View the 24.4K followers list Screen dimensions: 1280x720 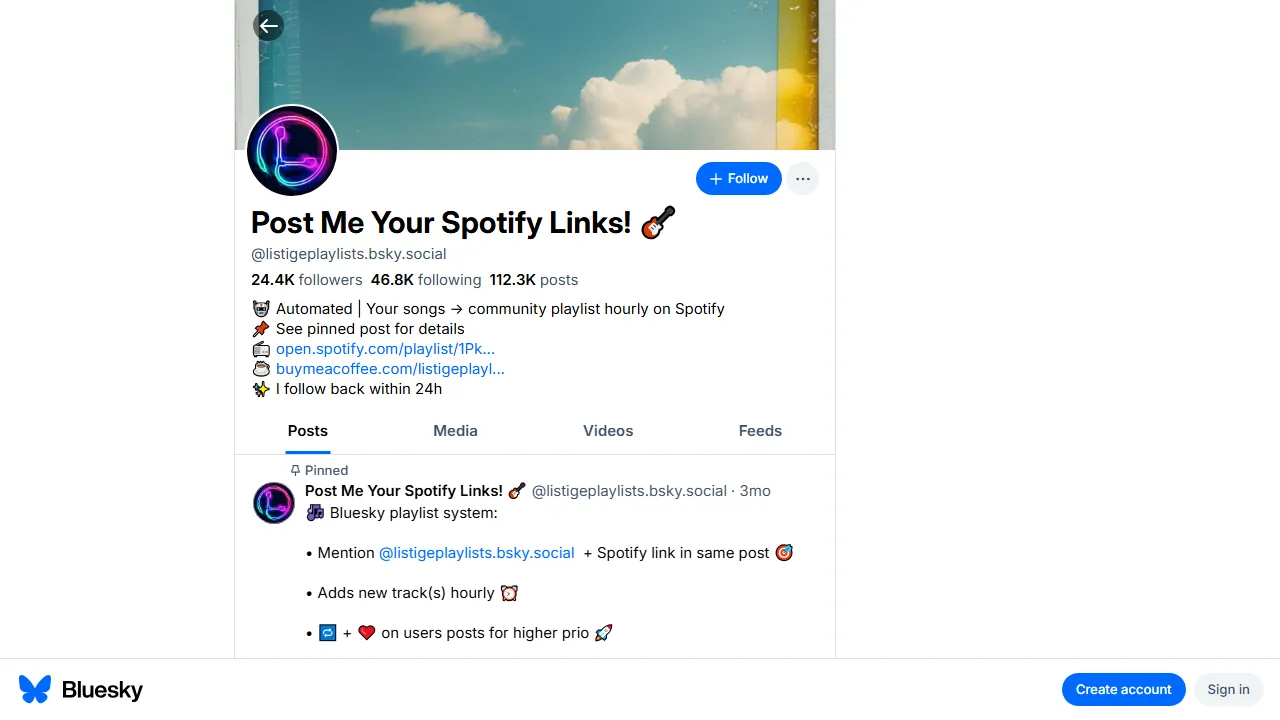click(x=303, y=280)
